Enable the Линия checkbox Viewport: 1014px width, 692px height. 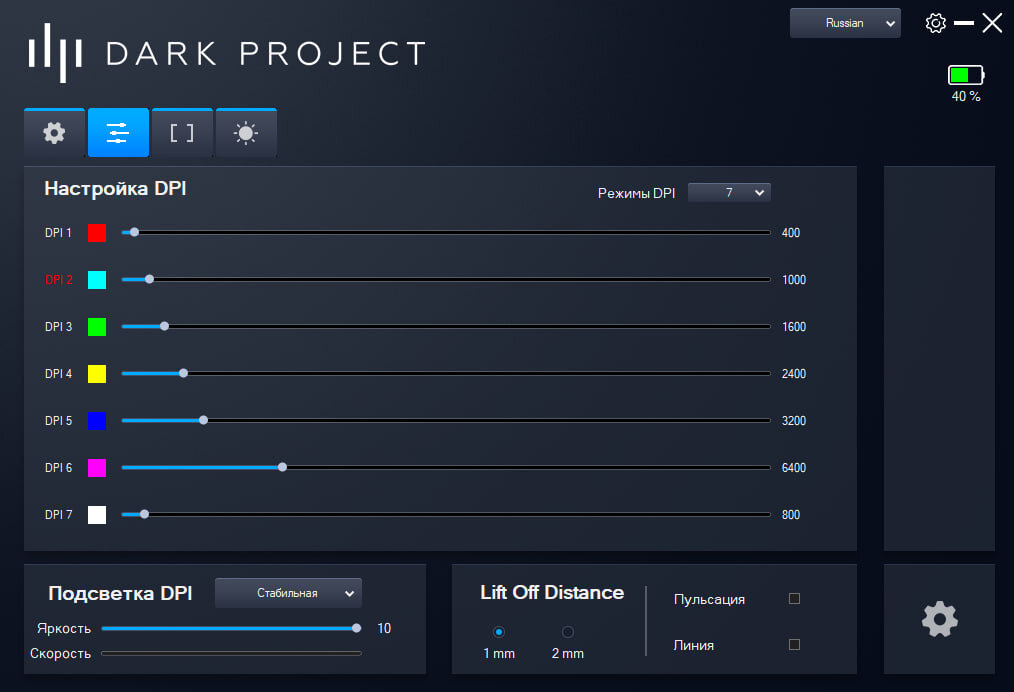(794, 645)
